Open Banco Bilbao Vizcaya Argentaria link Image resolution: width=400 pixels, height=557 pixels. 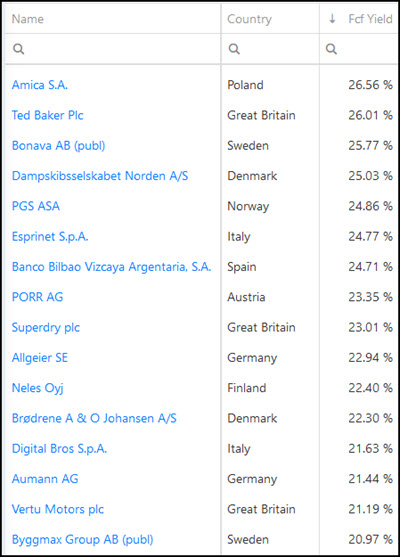click(112, 267)
